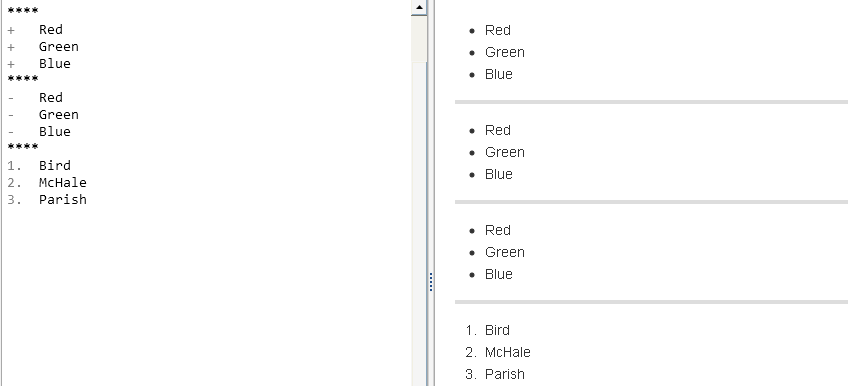Click plus-prefixed 'Red' line in editor
The height and width of the screenshot is (386, 861).
[x=35, y=30]
